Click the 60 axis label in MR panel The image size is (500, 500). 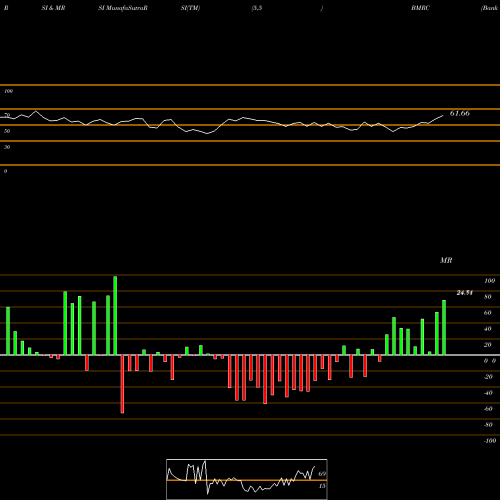click(488, 313)
